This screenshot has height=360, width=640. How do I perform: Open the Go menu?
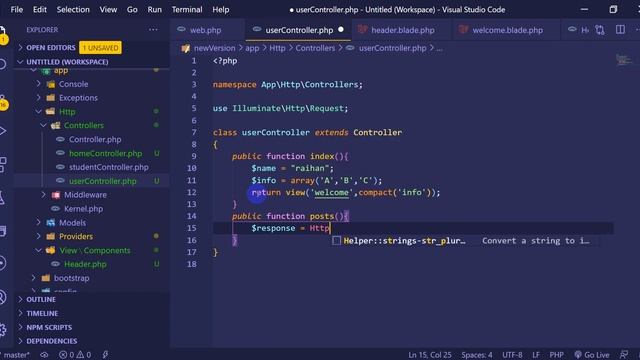pos(132,9)
